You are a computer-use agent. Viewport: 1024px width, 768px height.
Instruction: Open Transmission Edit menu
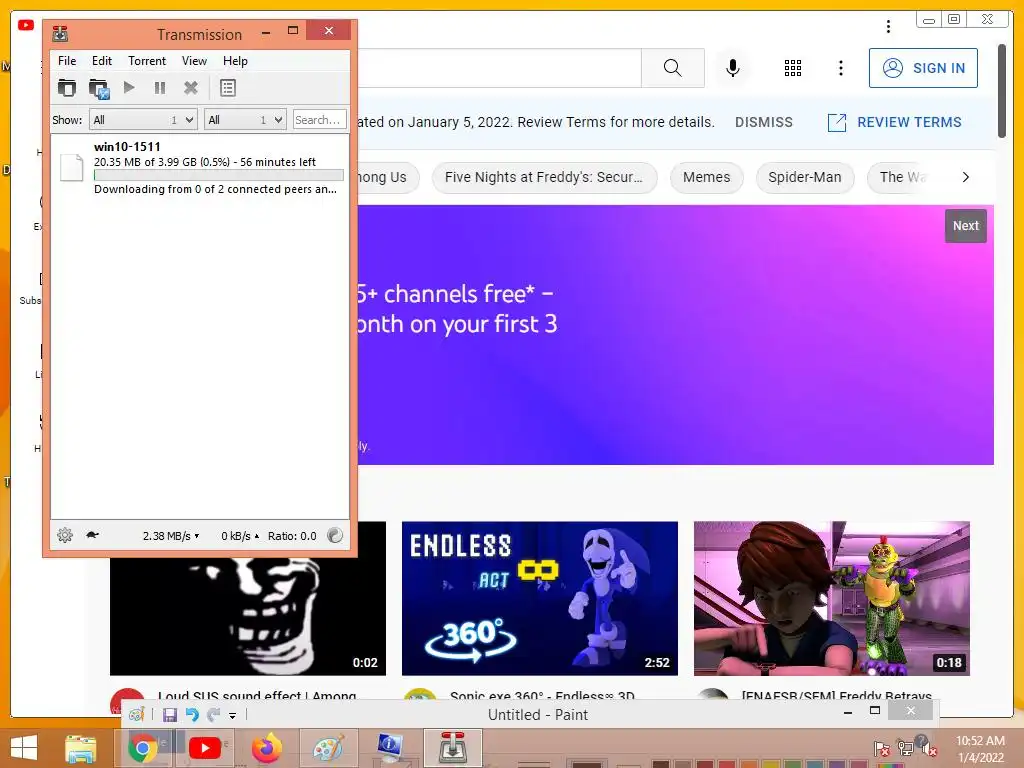click(x=101, y=61)
